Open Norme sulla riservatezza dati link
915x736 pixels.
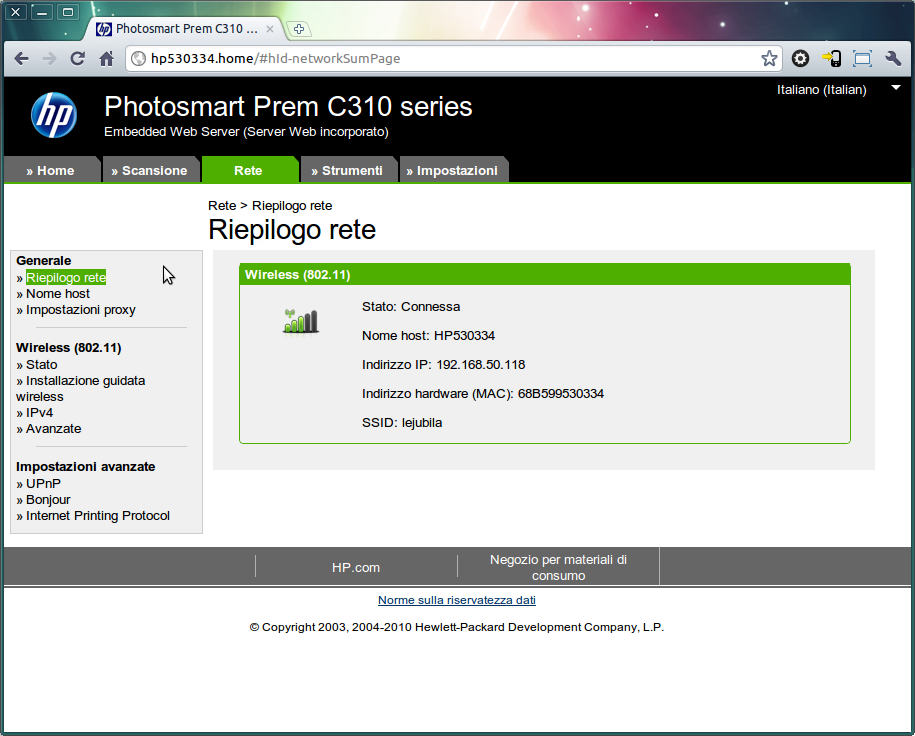point(457,600)
